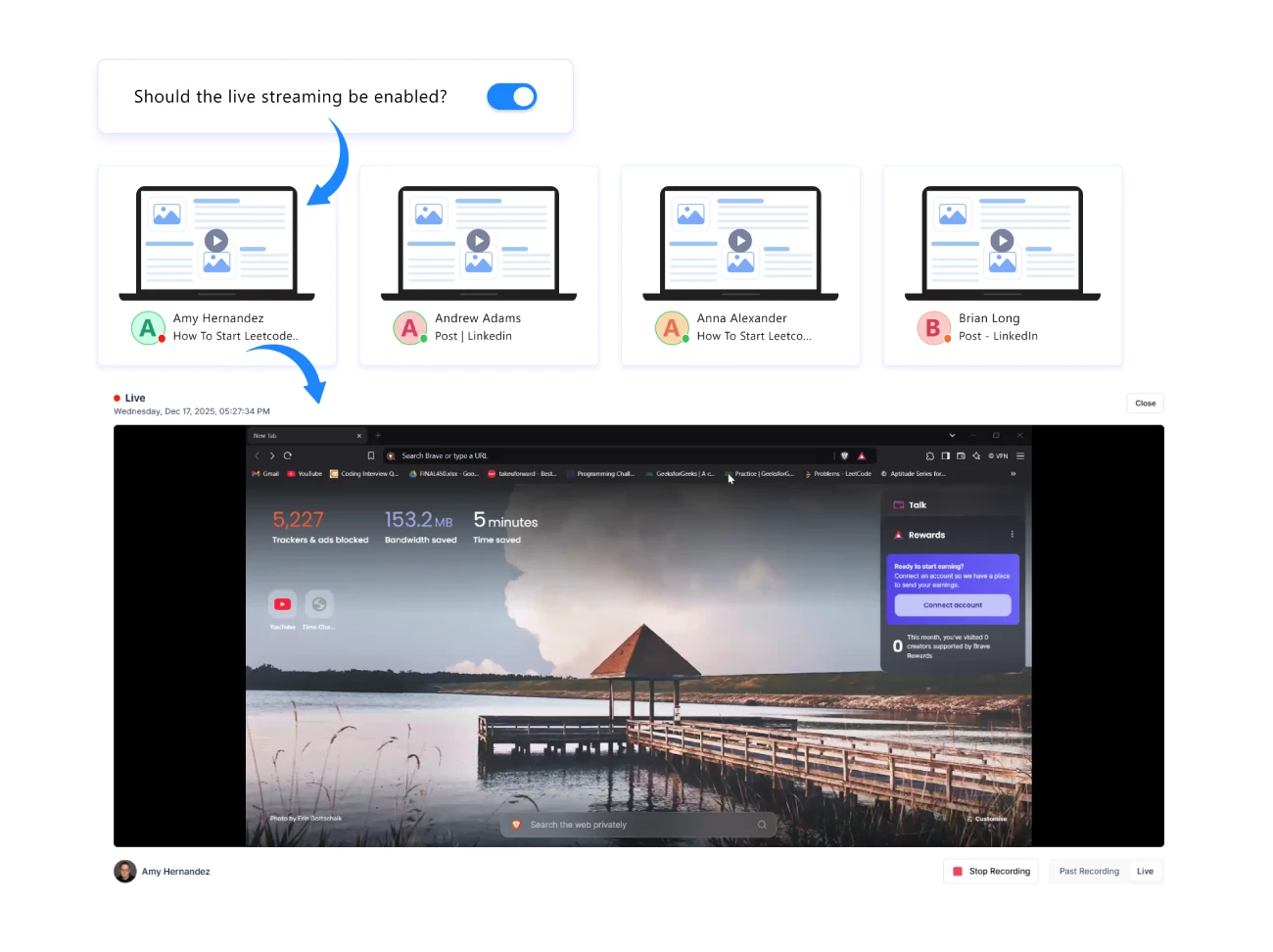Select the Brave Wallet toolbar icon
The image size is (1273, 952).
[x=962, y=455]
